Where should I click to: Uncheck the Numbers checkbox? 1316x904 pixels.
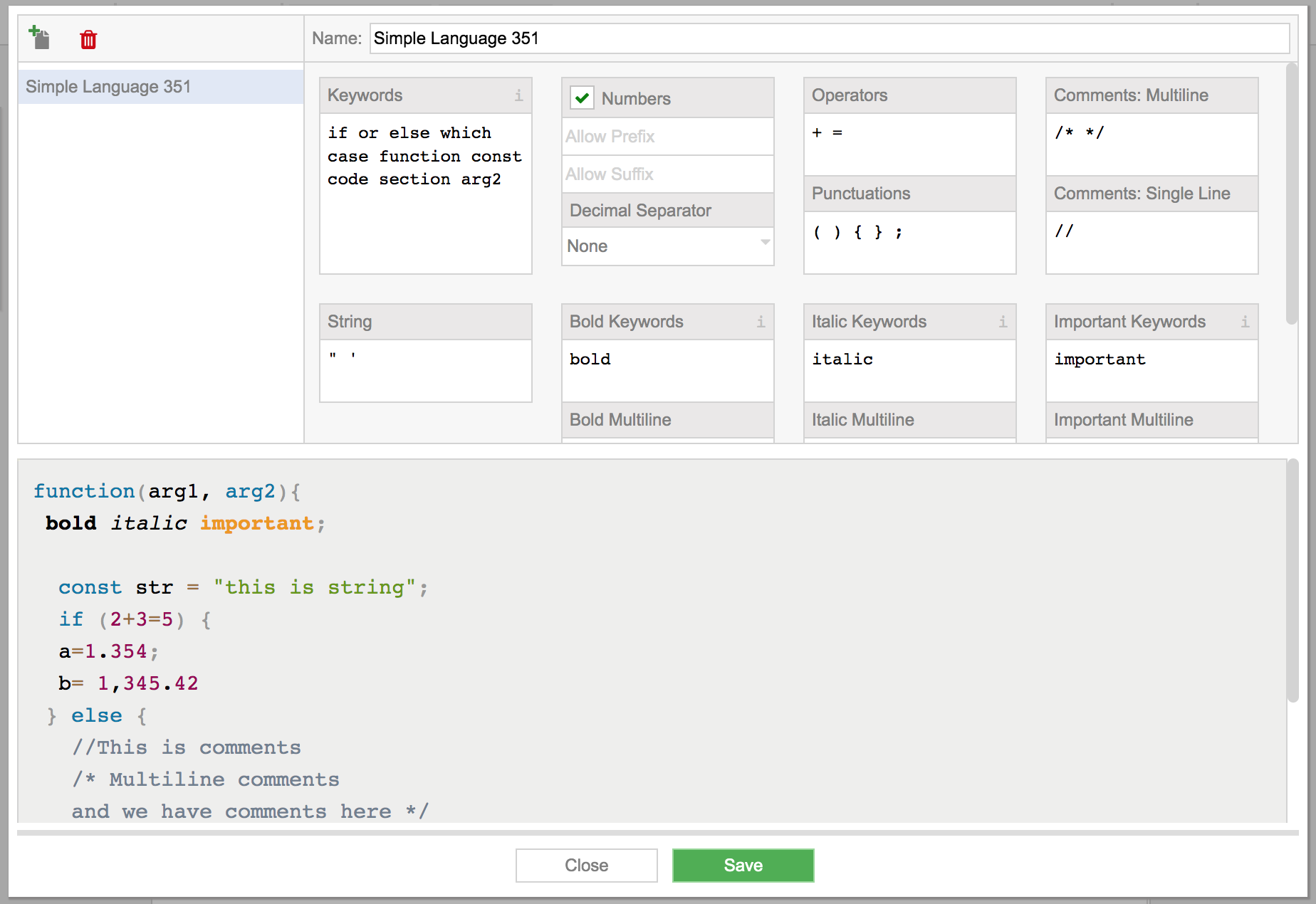click(x=582, y=98)
